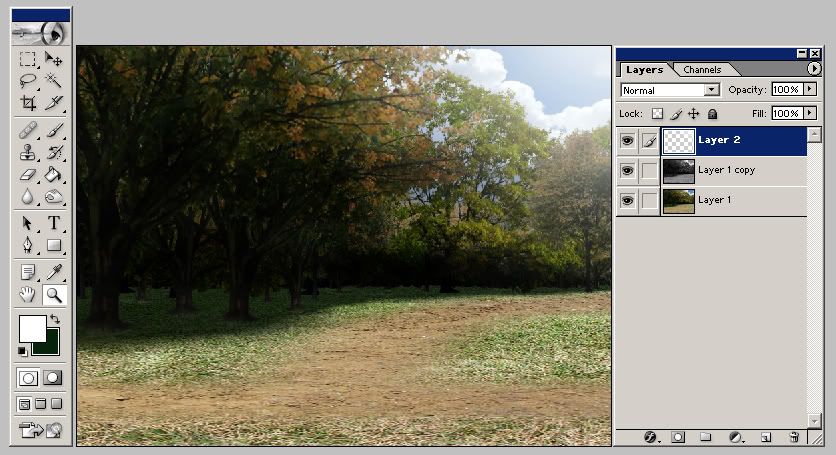
Task: Select the Type tool
Action: [x=54, y=223]
